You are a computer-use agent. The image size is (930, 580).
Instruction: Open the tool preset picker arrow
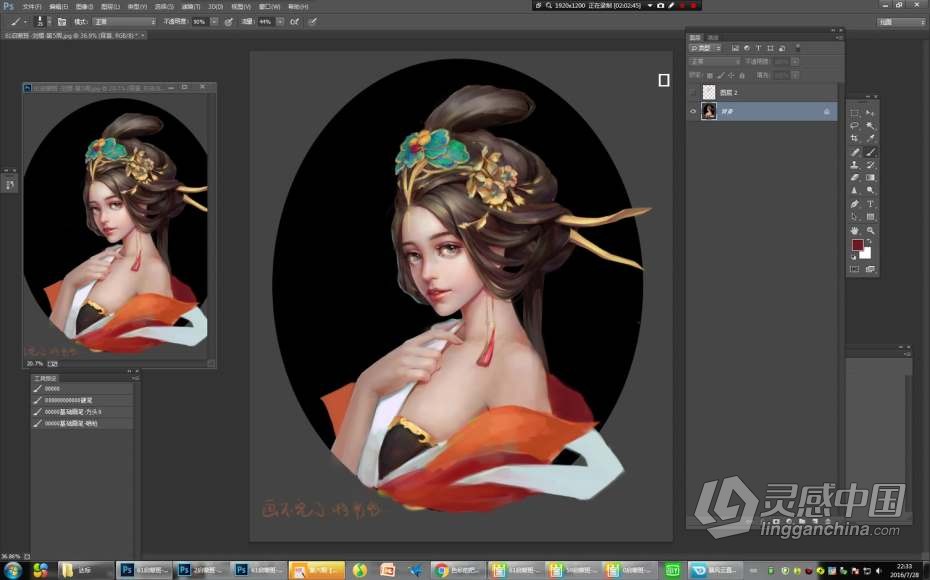26,21
